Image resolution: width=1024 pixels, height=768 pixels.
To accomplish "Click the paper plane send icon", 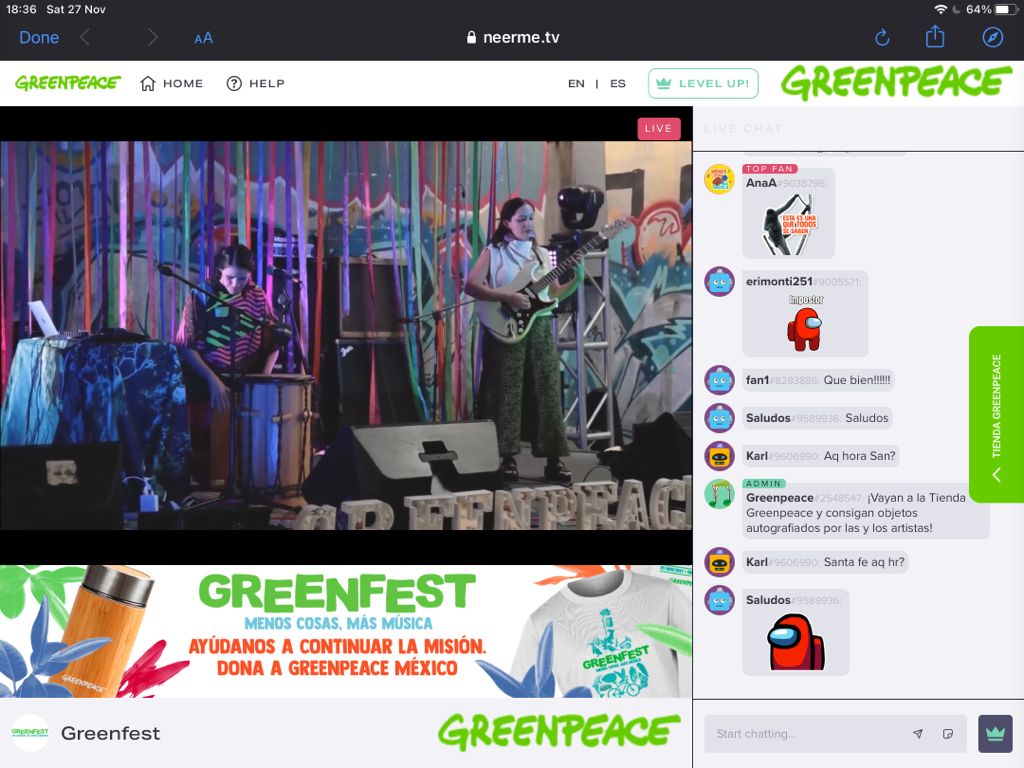I will [x=917, y=734].
